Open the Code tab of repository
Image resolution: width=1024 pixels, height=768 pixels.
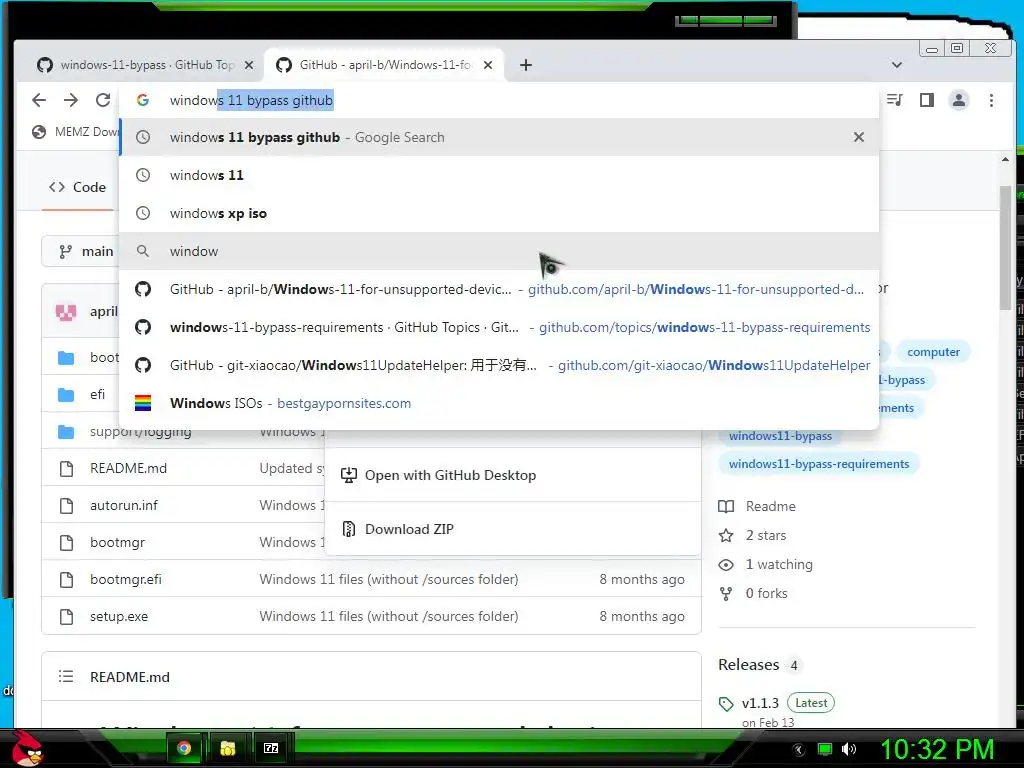pos(77,187)
